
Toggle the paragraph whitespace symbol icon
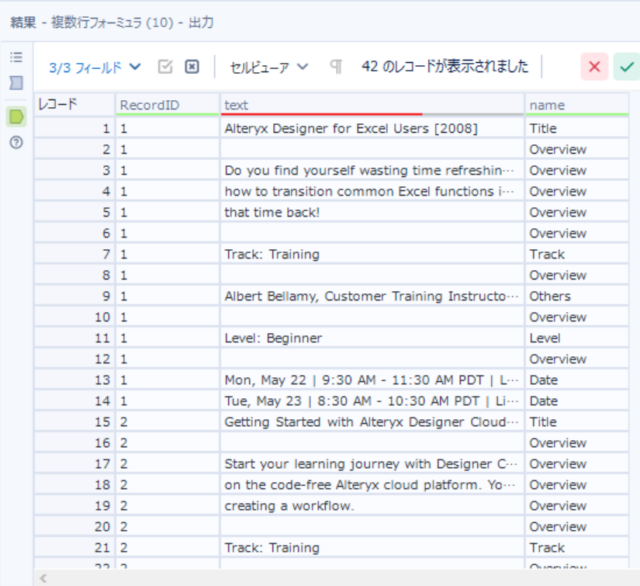tap(336, 67)
